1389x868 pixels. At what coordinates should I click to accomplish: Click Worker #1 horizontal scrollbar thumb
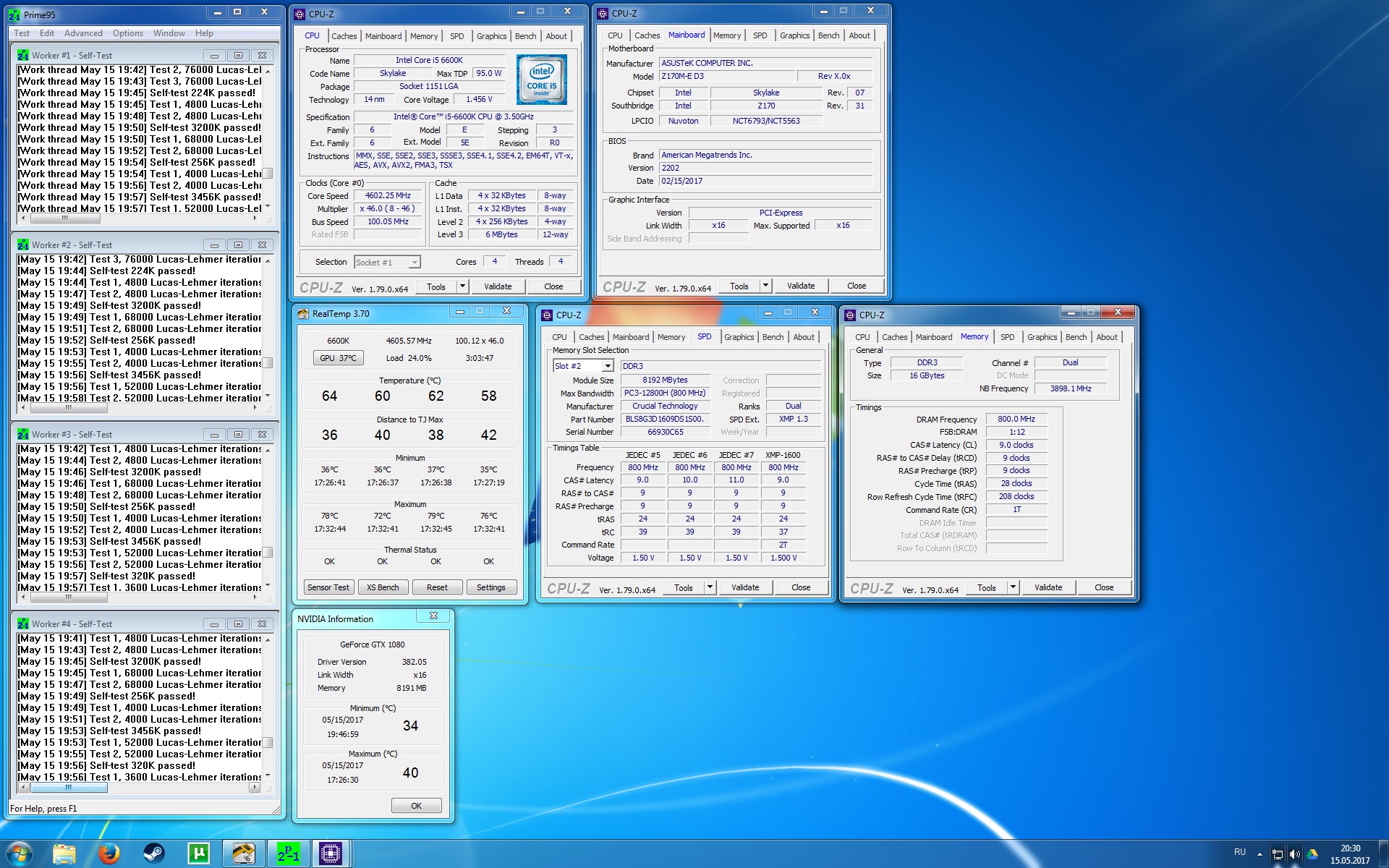click(x=65, y=218)
